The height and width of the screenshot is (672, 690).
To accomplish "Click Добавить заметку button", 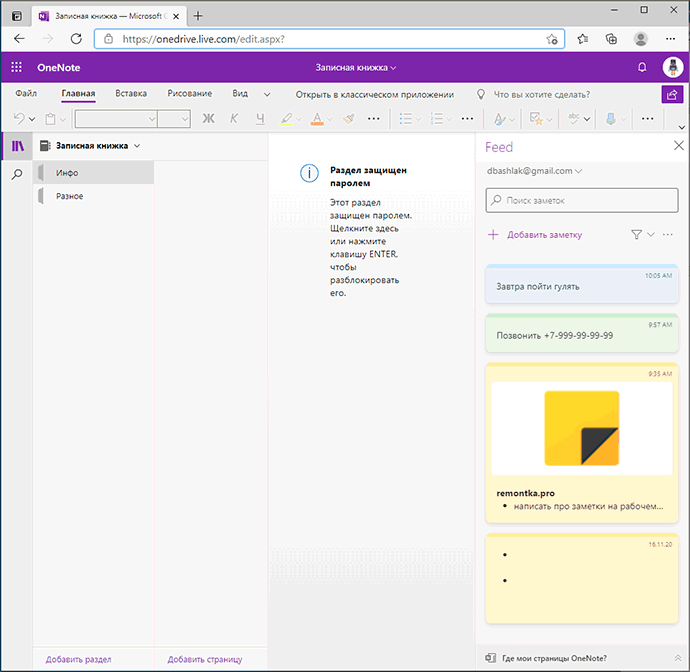I will click(x=535, y=235).
